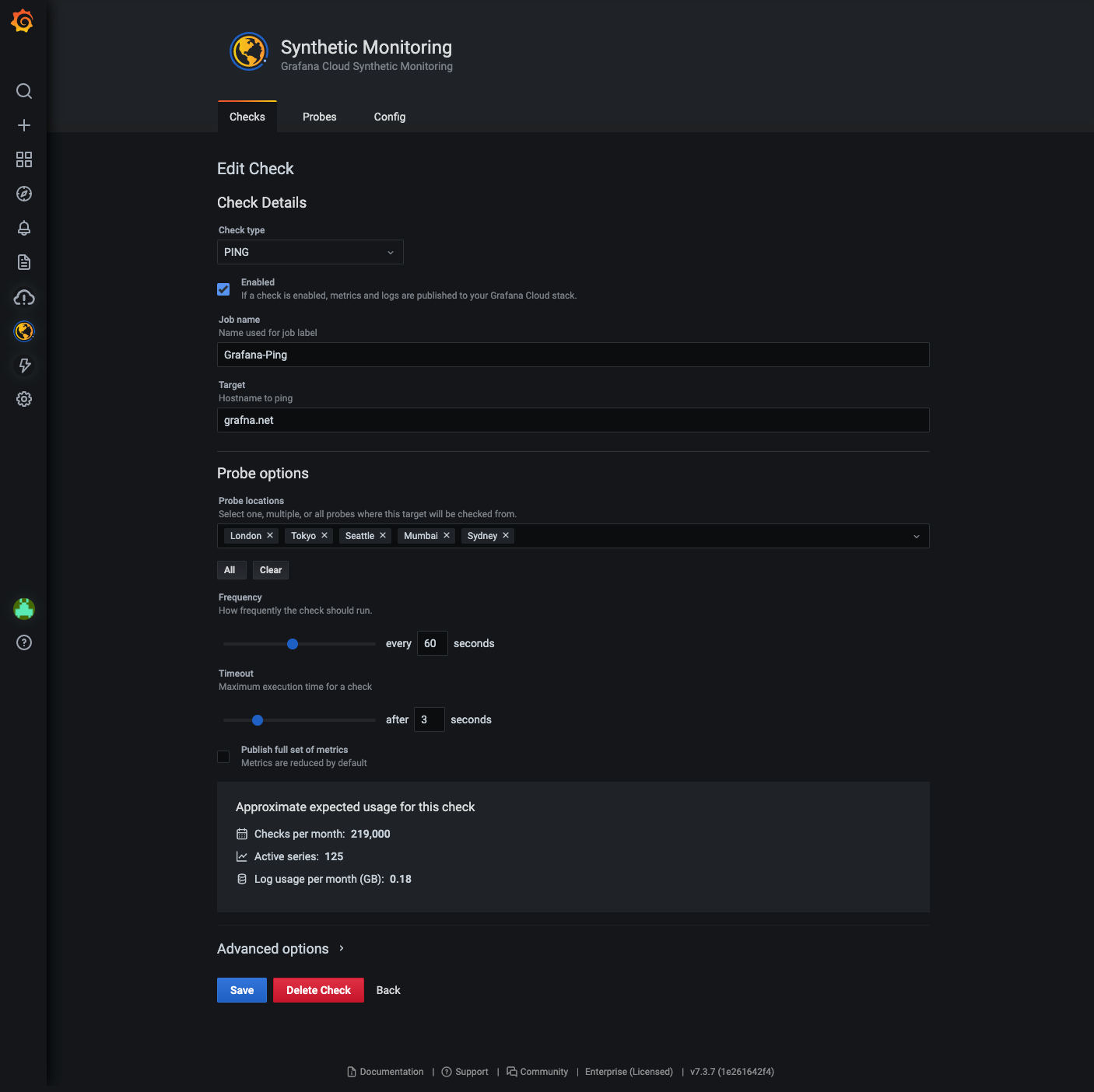The height and width of the screenshot is (1092, 1094).
Task: Click the Active series 125 value
Action: (334, 856)
